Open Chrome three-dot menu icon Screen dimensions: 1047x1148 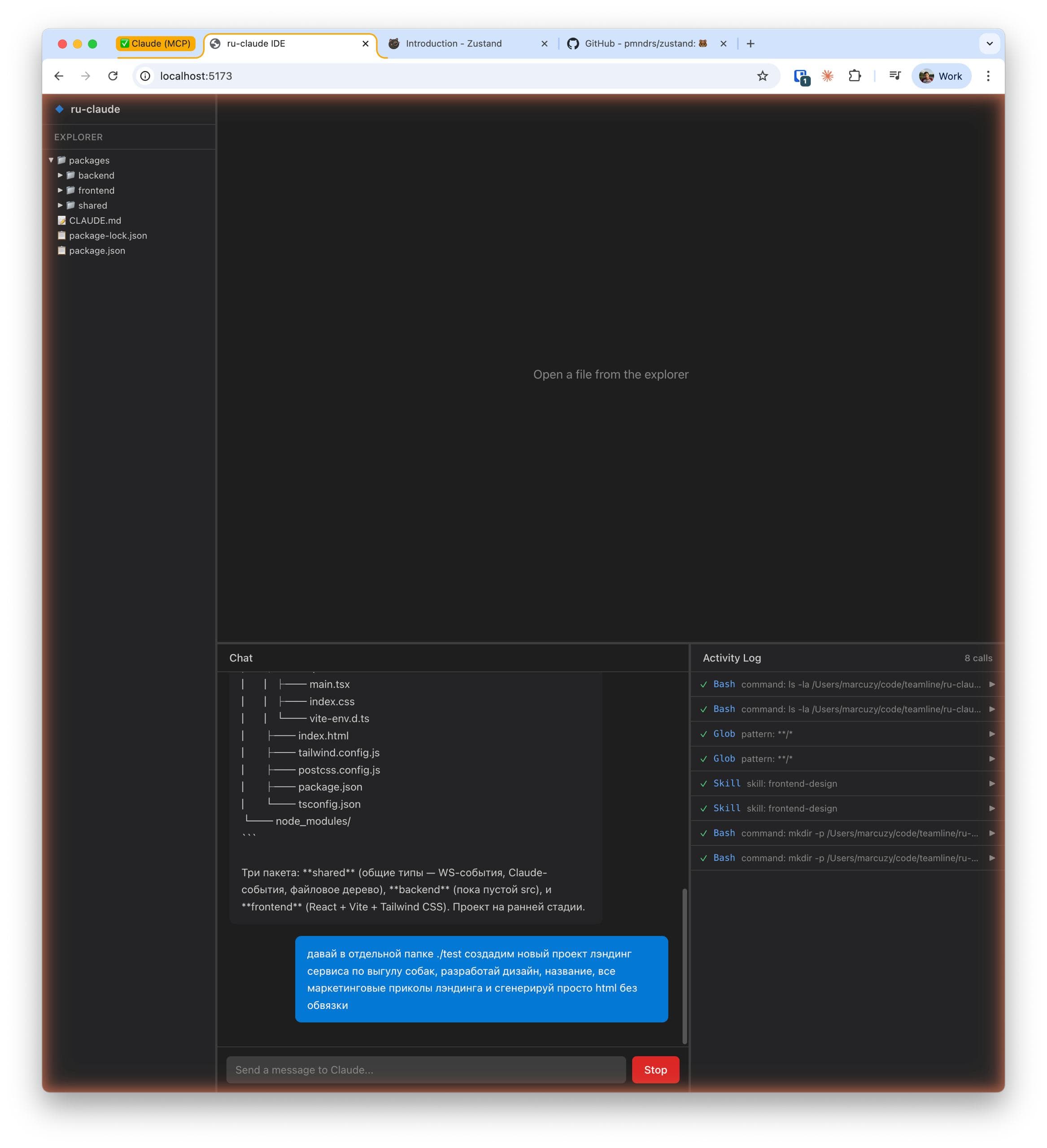(x=988, y=76)
